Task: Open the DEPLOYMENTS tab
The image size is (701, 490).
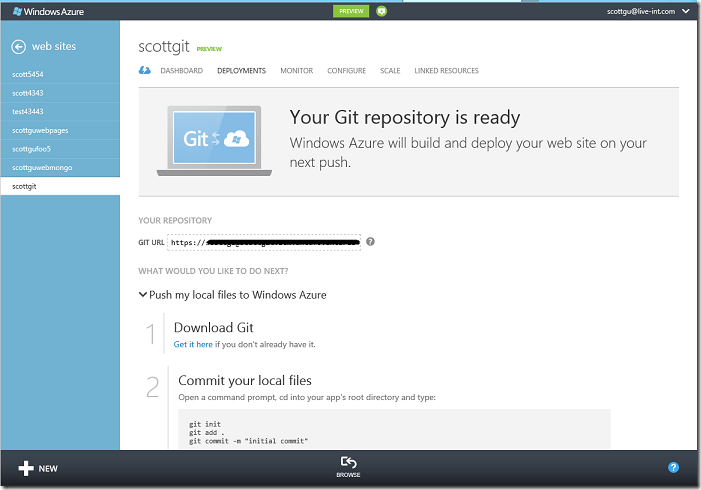Action: 241,71
